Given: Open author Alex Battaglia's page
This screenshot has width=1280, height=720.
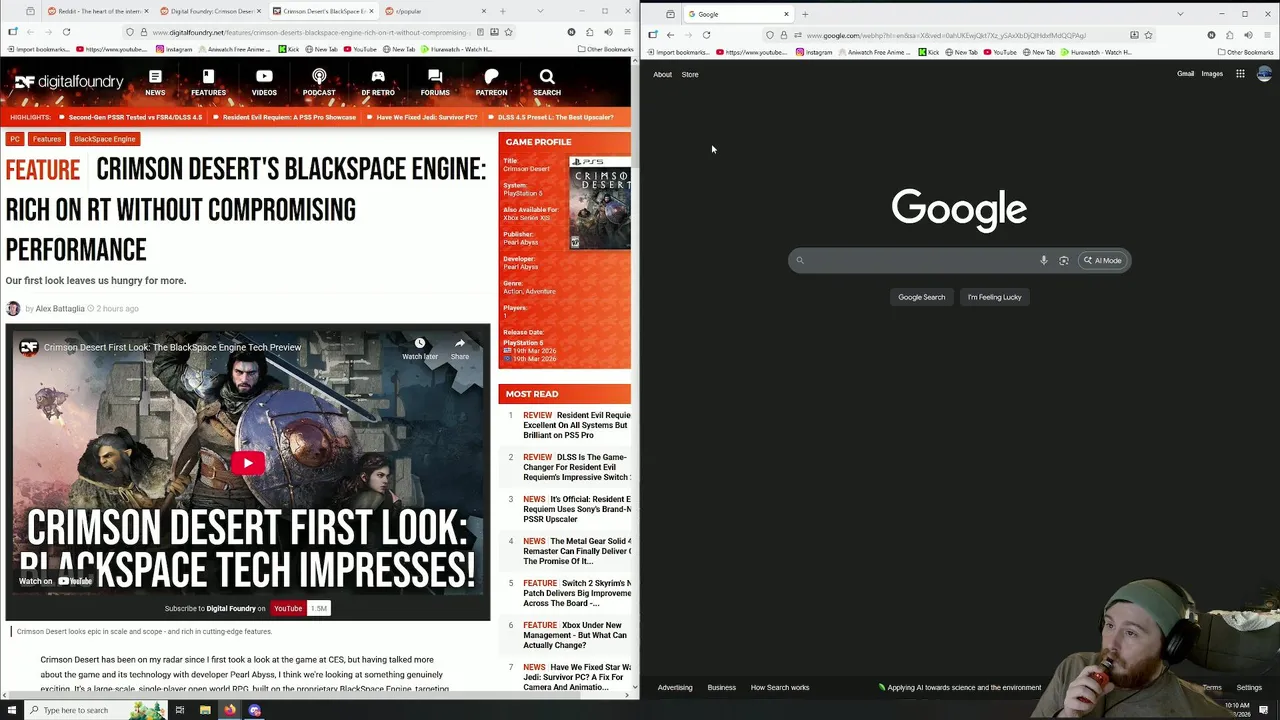Looking at the screenshot, I should point(60,309).
